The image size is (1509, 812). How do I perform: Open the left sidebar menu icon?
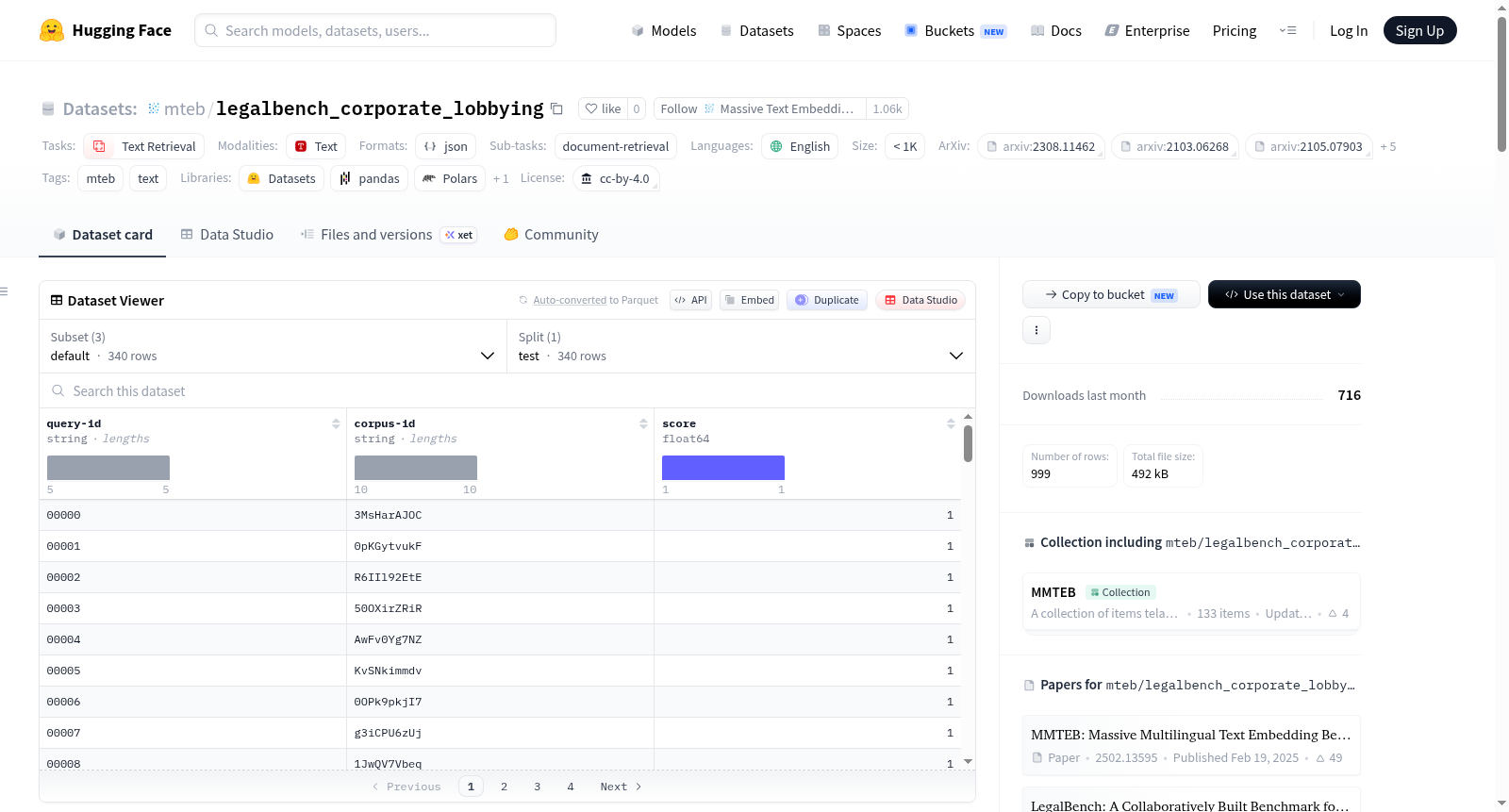5,291
